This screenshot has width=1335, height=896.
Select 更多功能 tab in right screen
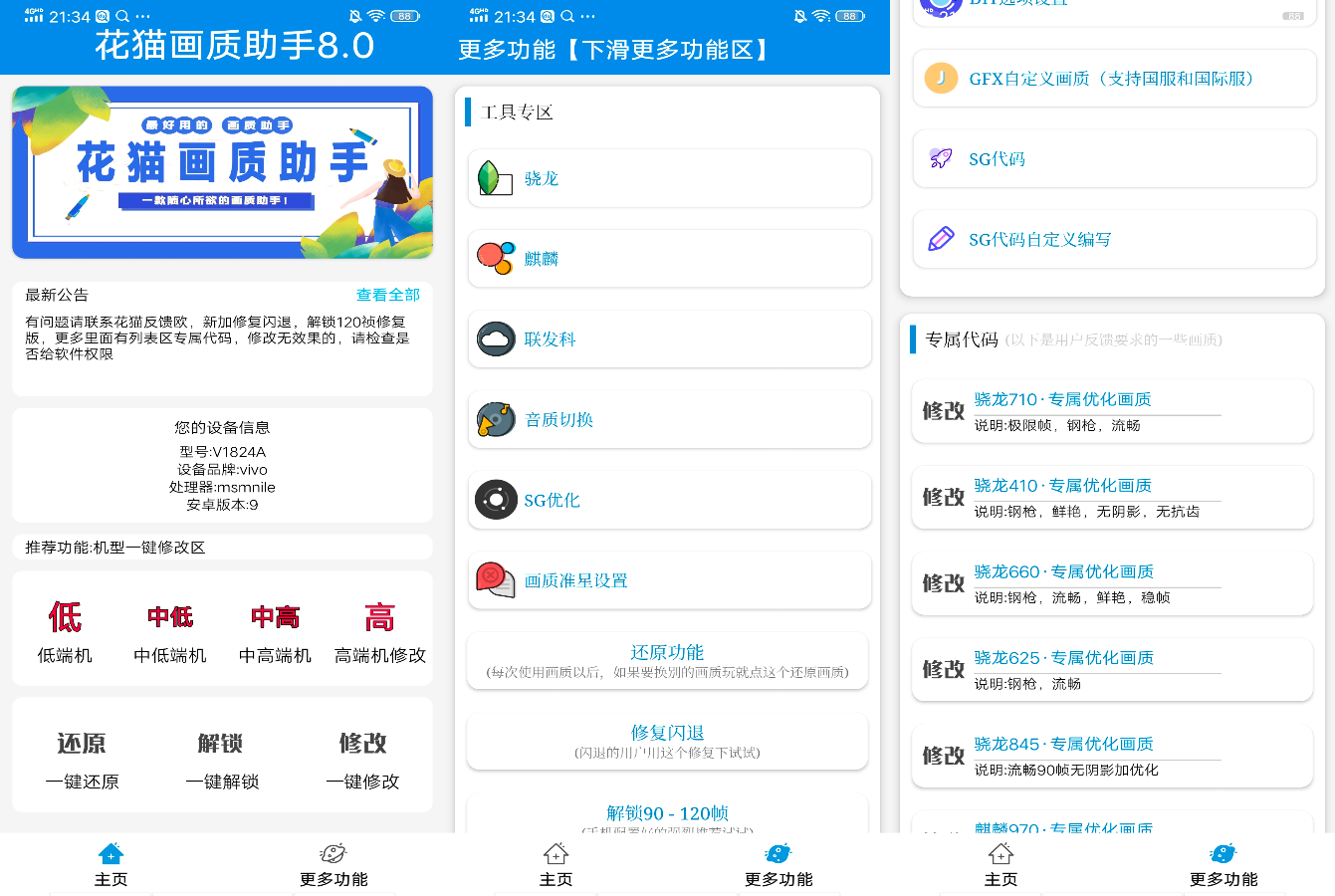(1224, 864)
